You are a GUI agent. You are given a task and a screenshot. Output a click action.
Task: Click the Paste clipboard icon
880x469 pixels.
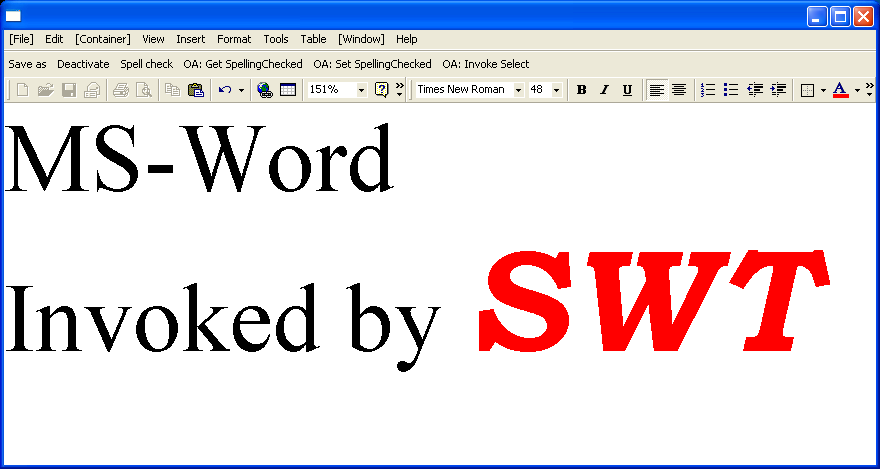[x=195, y=90]
